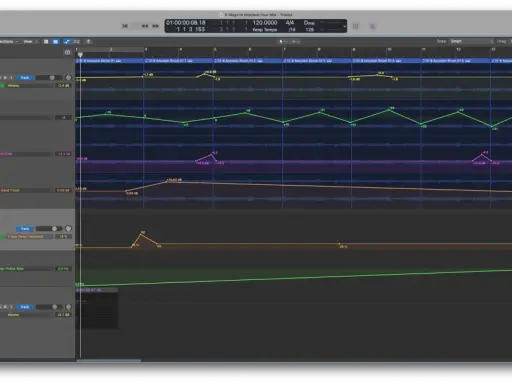Click the grid view icon in tracks toolbar
This screenshot has height=384, width=512.
pos(46,41)
